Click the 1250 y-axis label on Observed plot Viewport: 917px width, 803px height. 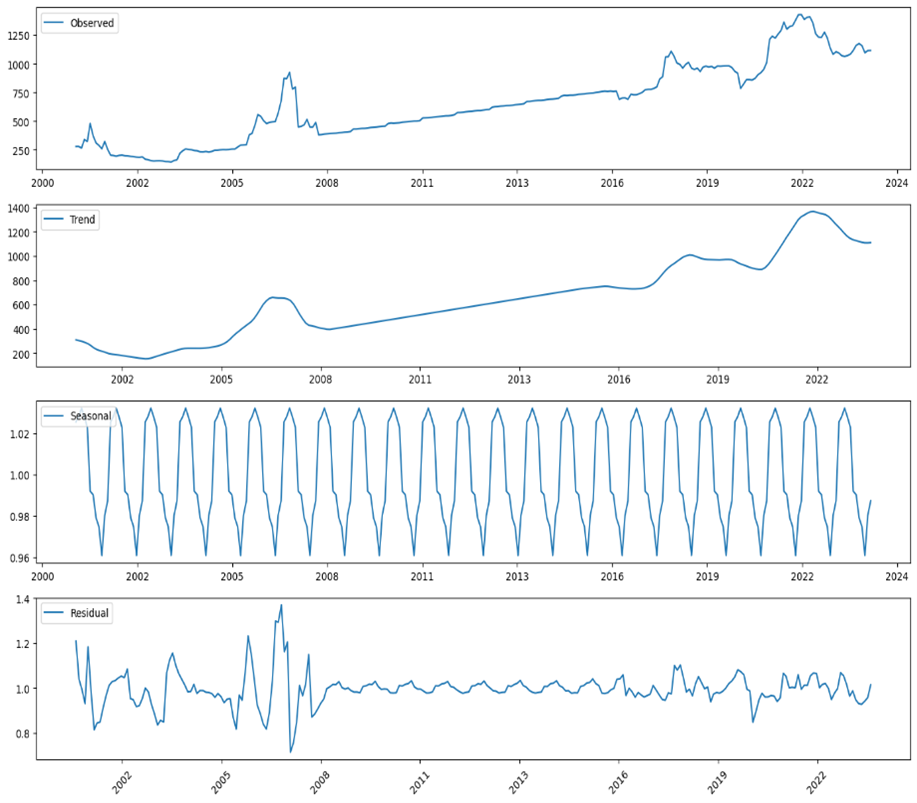click(x=19, y=35)
